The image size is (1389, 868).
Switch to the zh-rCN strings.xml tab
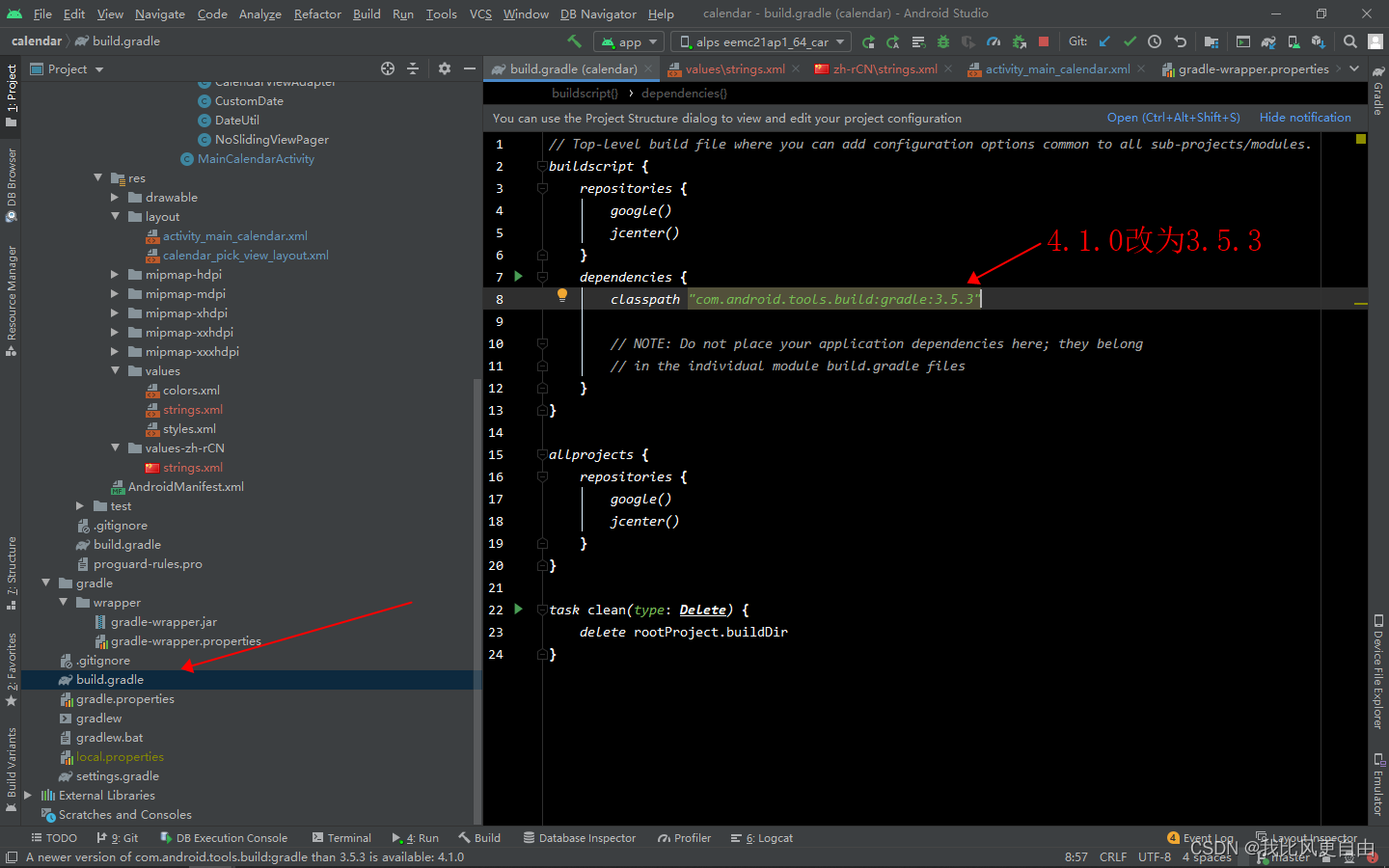(887, 68)
